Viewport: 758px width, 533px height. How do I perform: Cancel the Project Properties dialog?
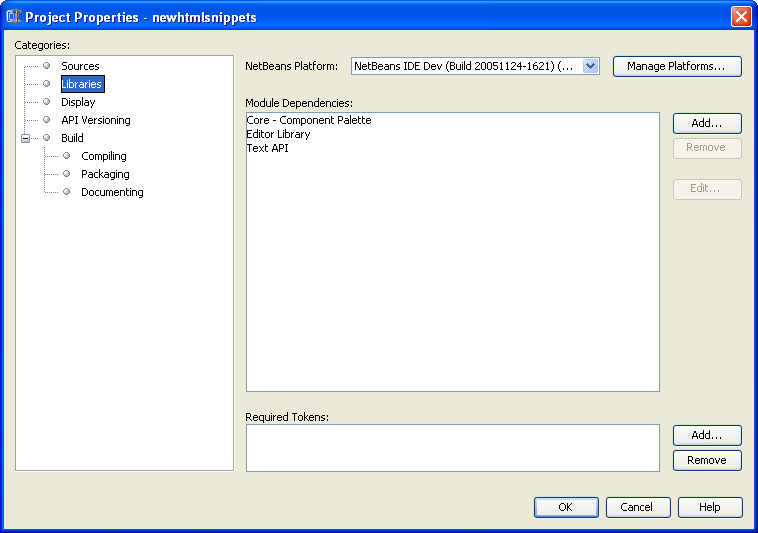click(x=638, y=507)
